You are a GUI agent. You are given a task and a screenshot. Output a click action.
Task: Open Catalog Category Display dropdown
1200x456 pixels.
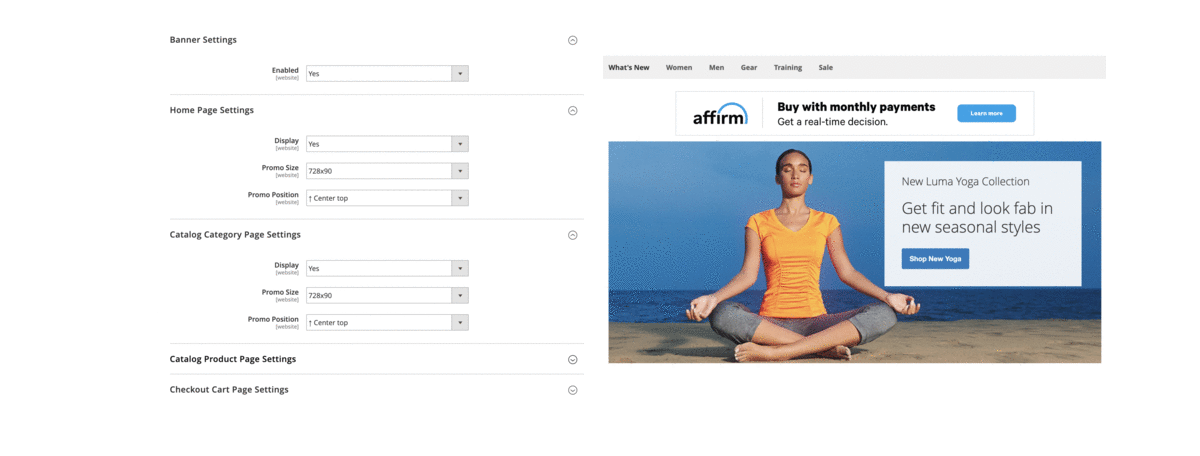[387, 268]
